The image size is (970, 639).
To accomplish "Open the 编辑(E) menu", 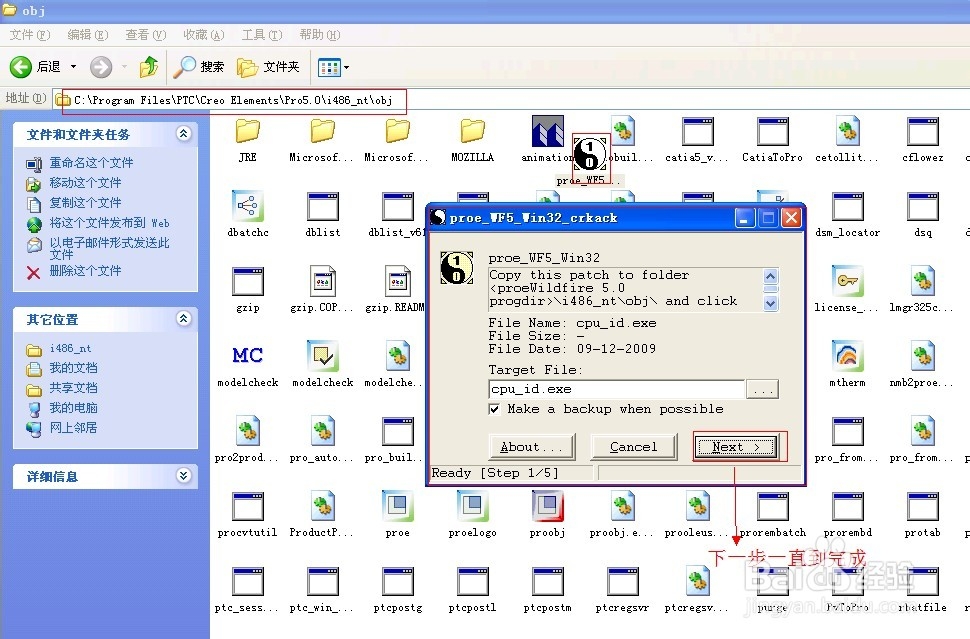I will pyautogui.click(x=87, y=35).
